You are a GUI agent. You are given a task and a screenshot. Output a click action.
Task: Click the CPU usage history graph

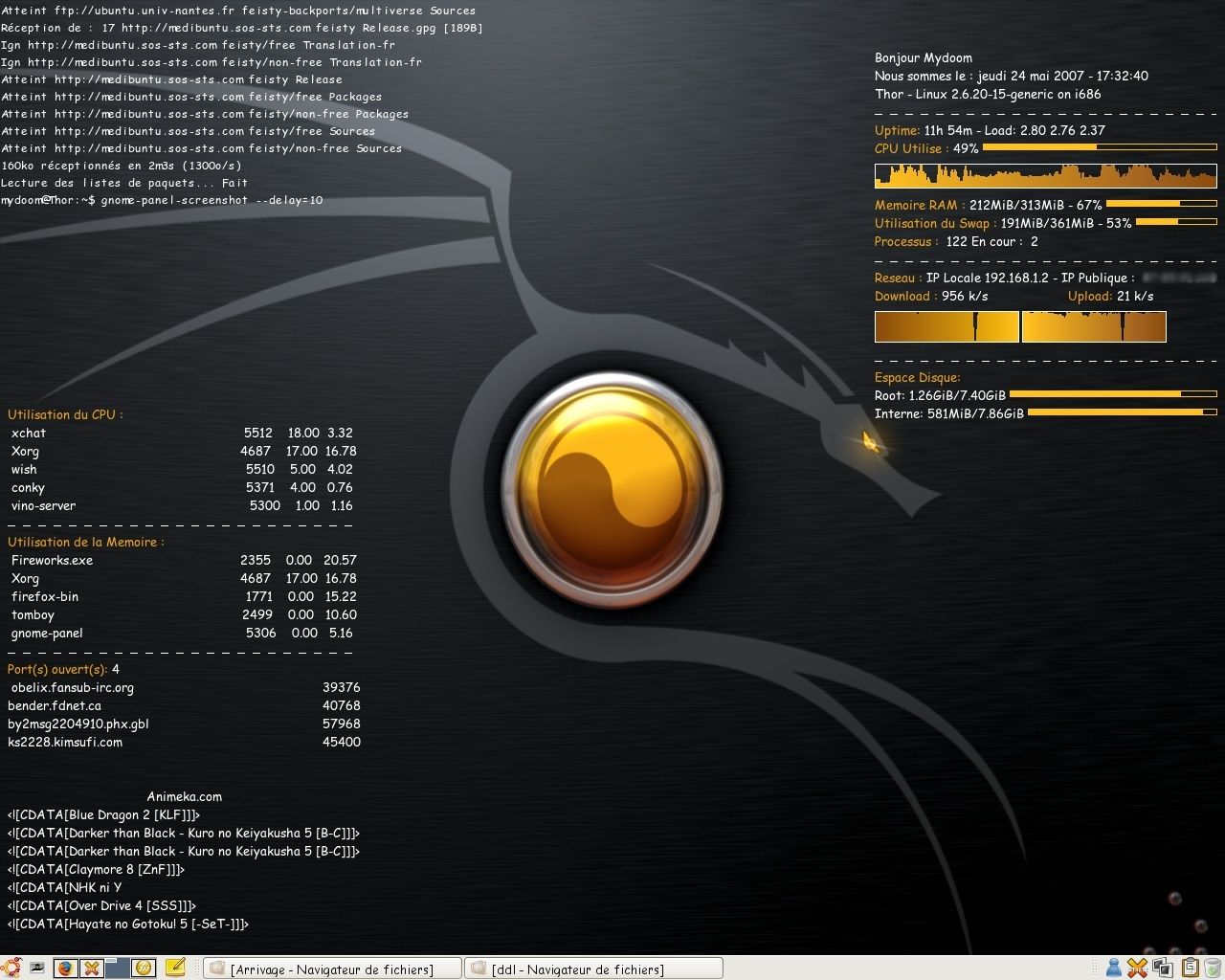coord(1046,175)
